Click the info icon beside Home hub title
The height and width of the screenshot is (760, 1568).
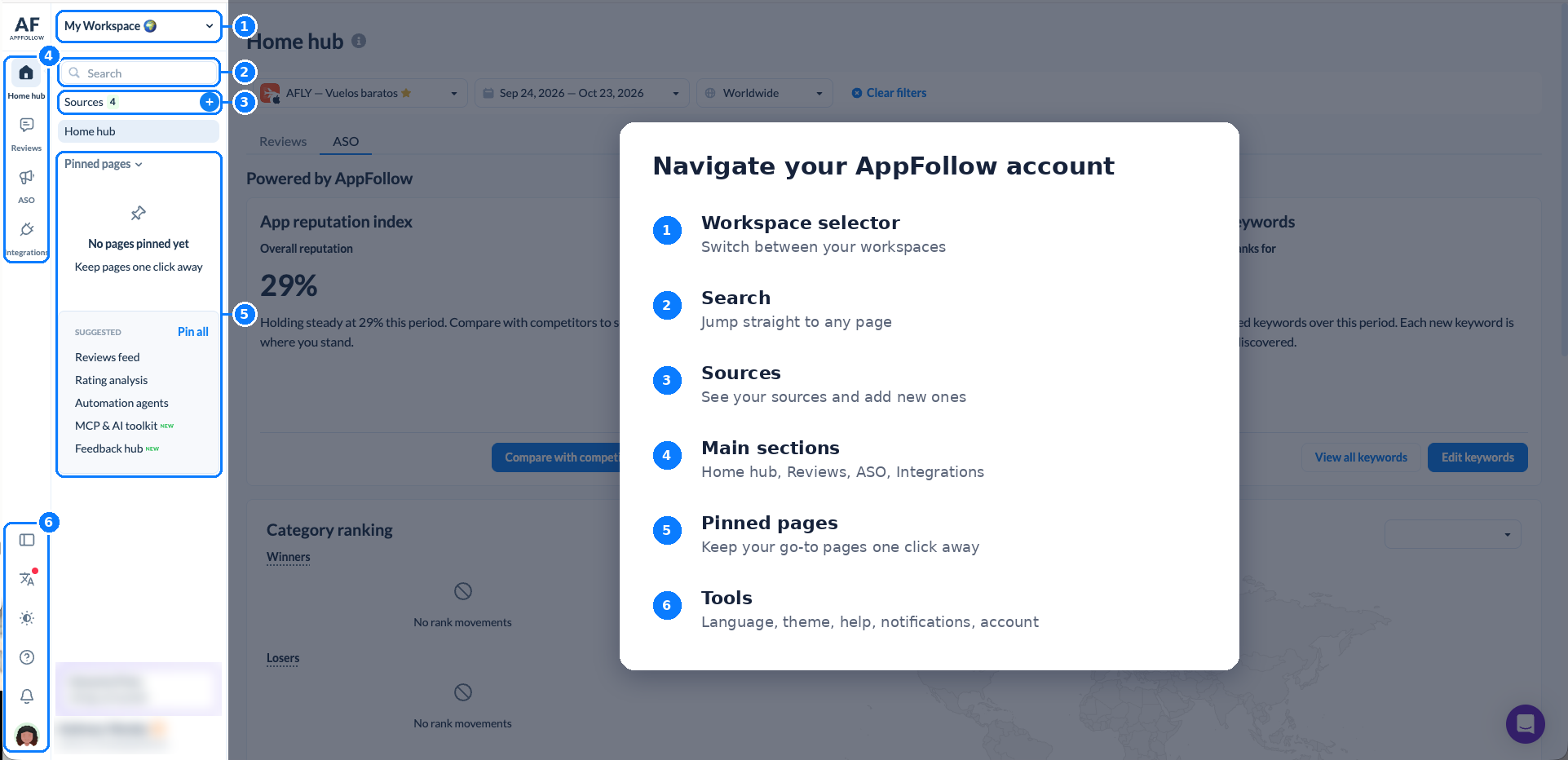pyautogui.click(x=359, y=41)
